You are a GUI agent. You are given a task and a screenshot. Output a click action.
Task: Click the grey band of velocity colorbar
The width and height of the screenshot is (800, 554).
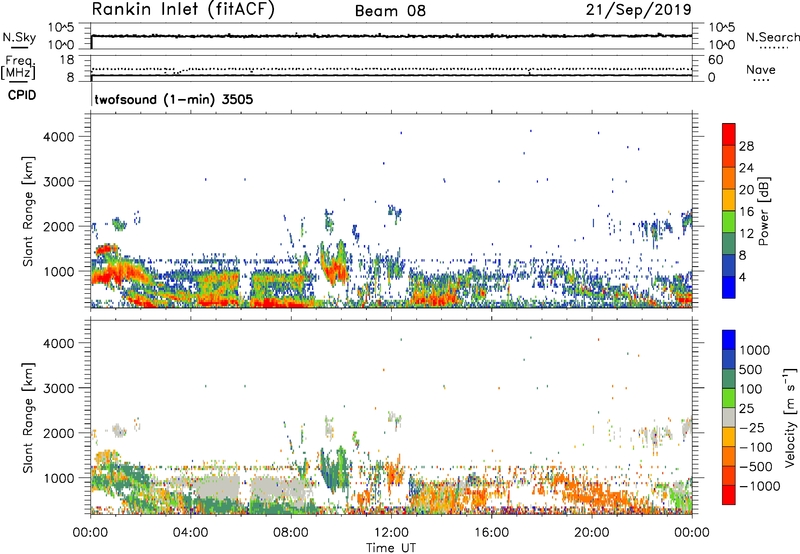(729, 417)
